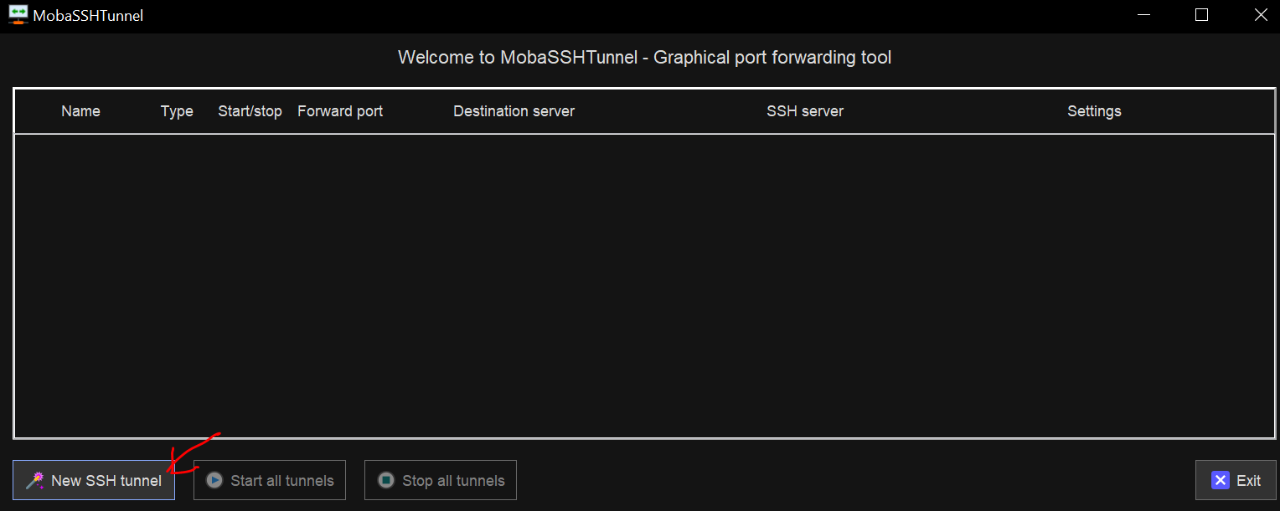Select the Start/stop column header

(250, 111)
